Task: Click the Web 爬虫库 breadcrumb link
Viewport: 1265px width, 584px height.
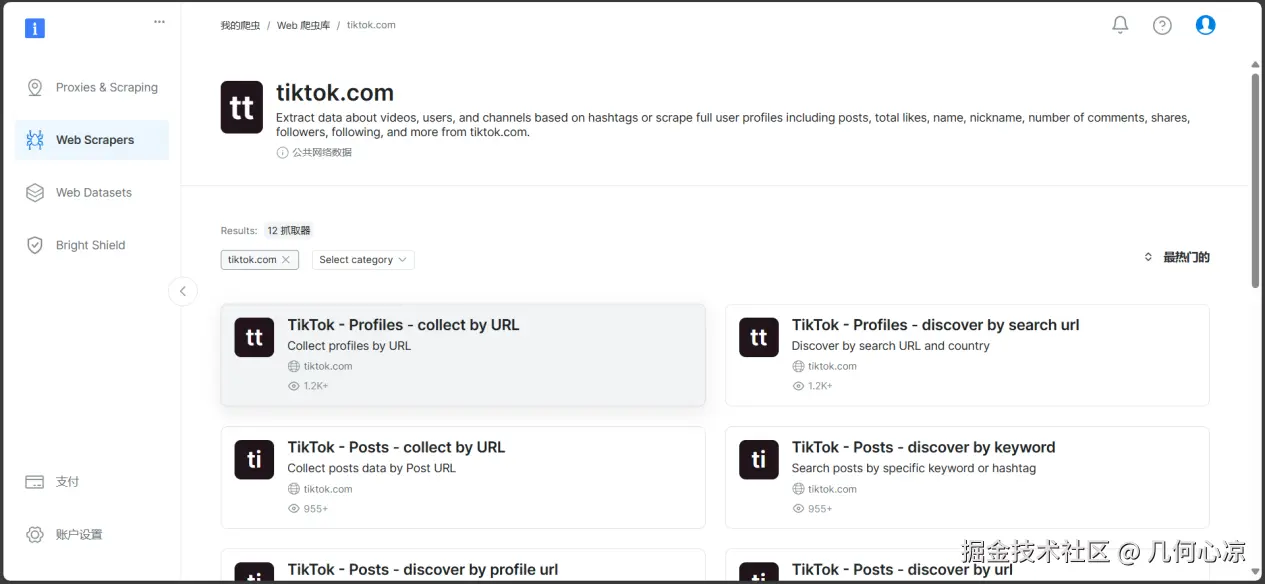Action: pos(303,25)
